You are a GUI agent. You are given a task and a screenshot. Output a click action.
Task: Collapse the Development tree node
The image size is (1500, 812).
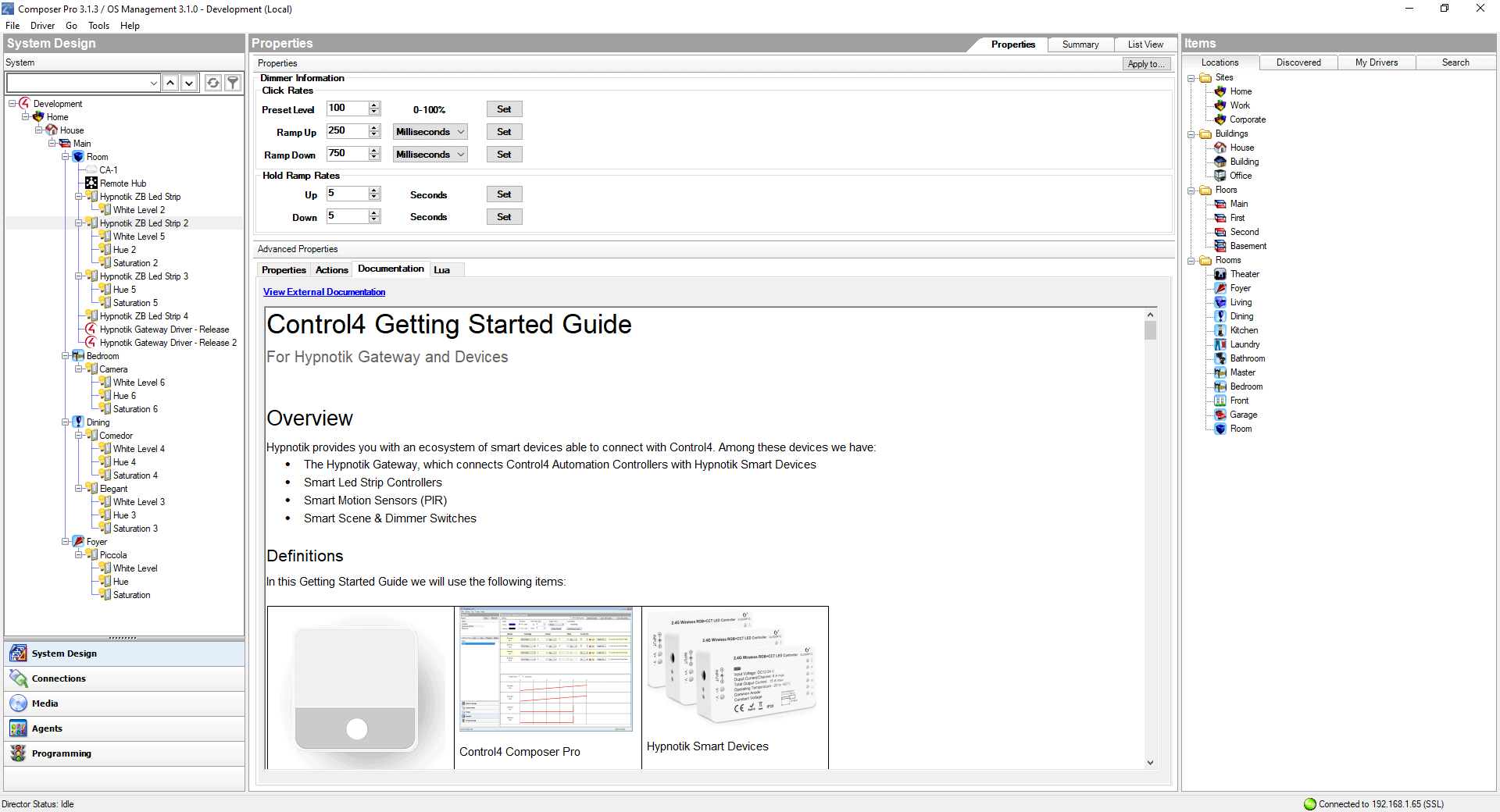pos(12,103)
